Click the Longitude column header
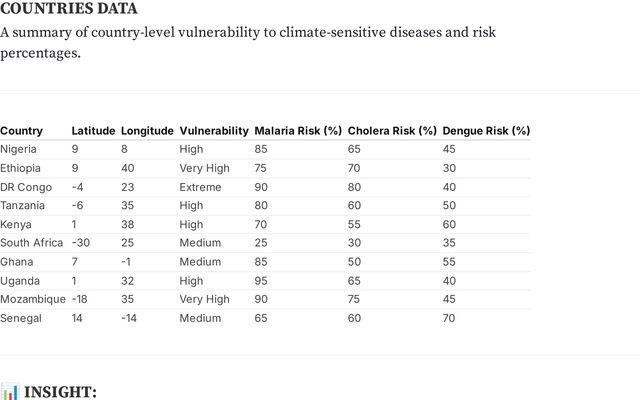Viewport: 640px width, 400px height. [147, 131]
